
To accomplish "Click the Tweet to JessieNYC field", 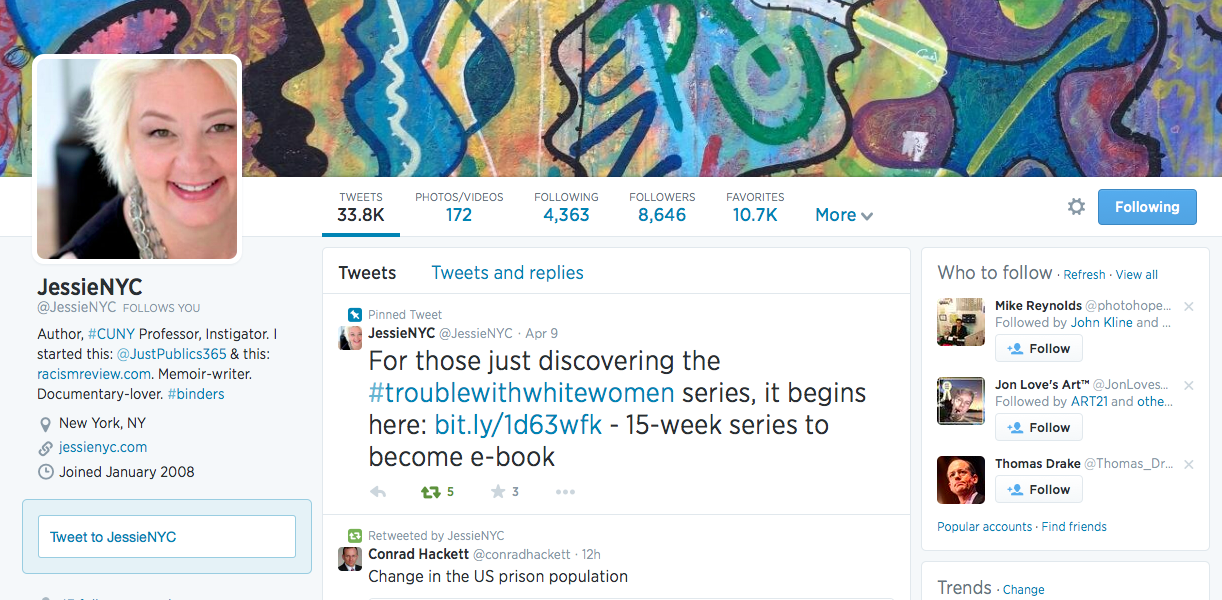I will 166,537.
